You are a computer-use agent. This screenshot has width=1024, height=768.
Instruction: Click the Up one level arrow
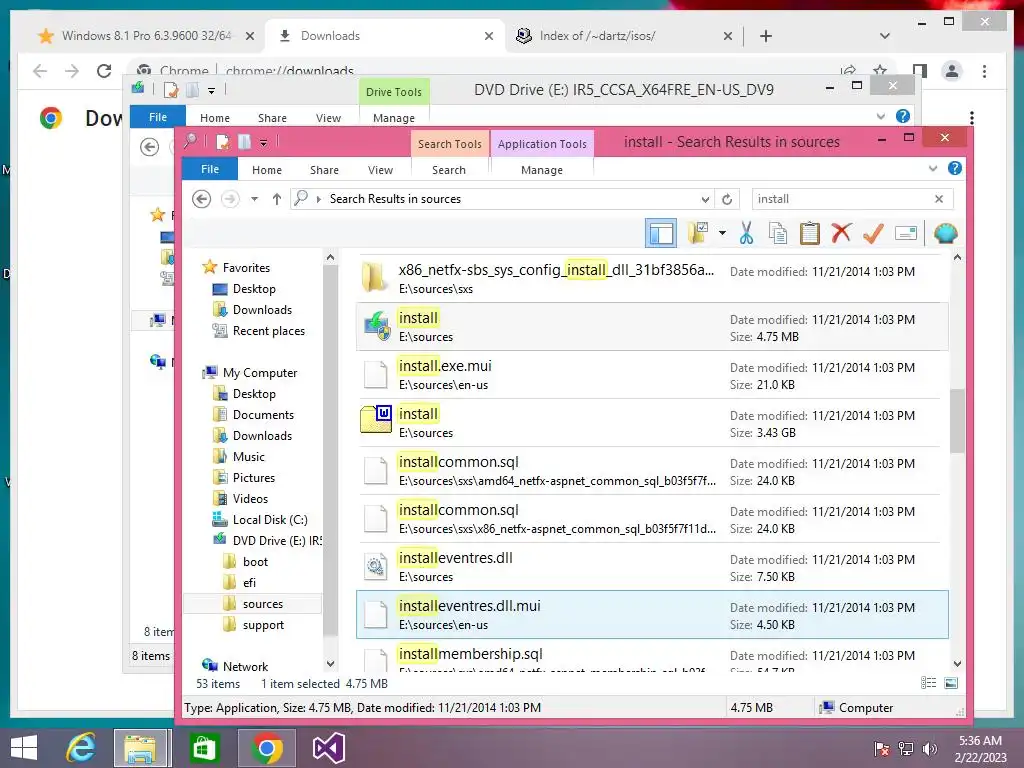tap(277, 199)
